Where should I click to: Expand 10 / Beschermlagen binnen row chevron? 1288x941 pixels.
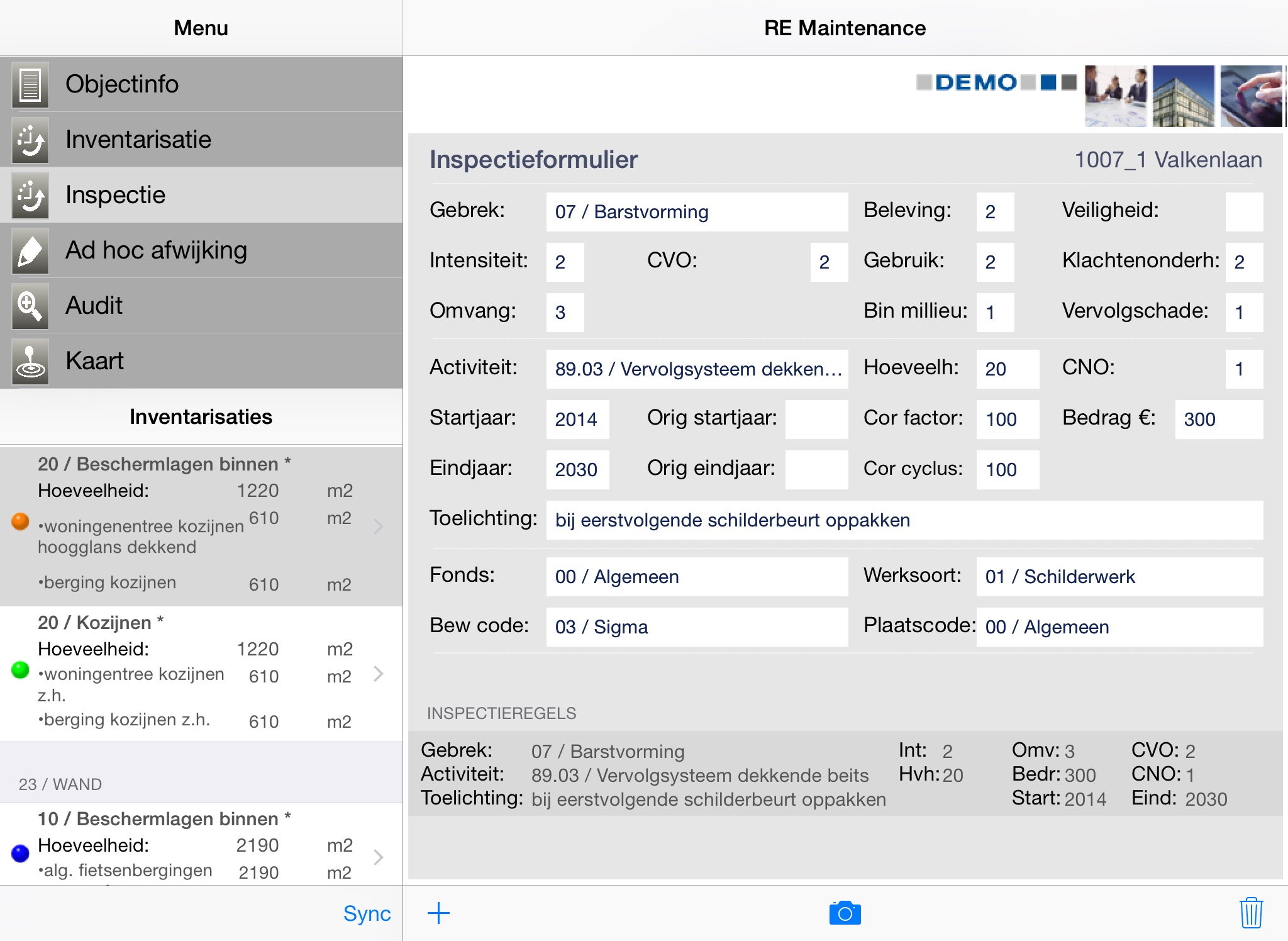[x=379, y=857]
